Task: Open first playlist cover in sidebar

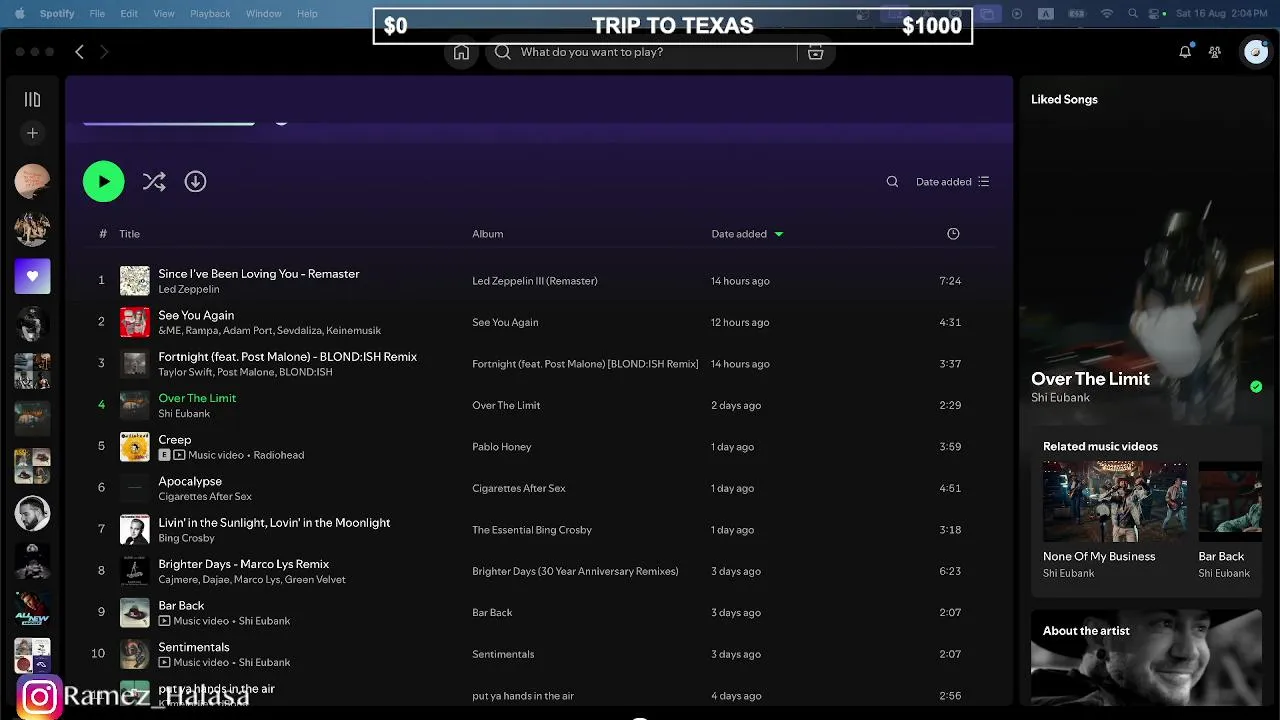Action: [32, 181]
